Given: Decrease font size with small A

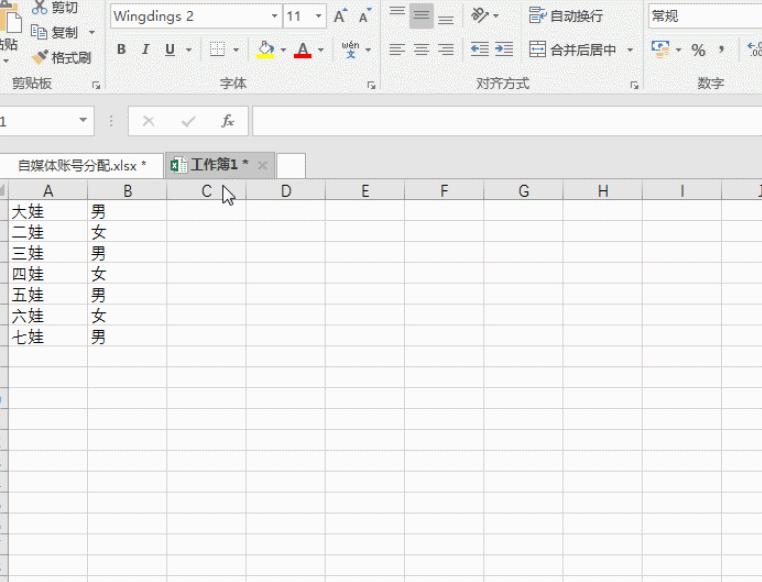Looking at the screenshot, I should tap(365, 16).
